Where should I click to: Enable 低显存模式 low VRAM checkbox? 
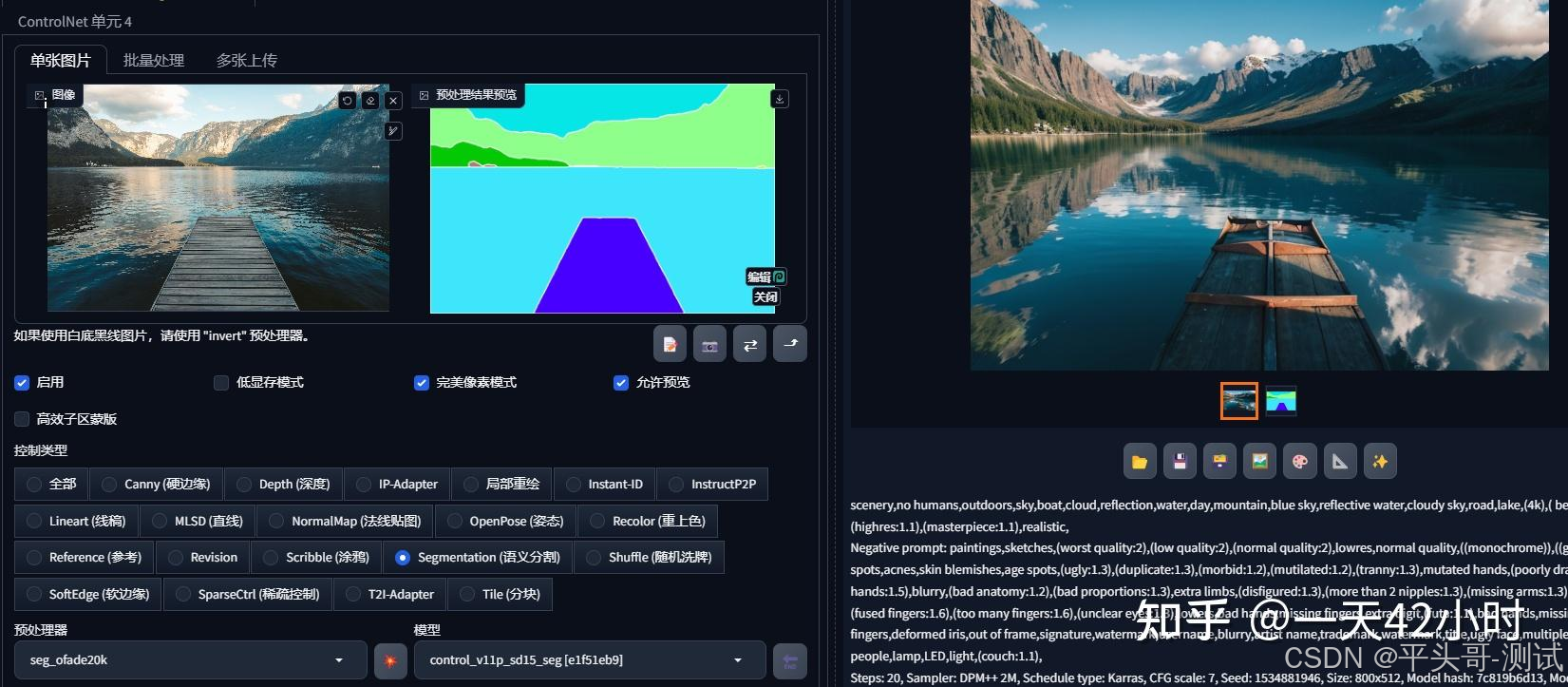coord(221,382)
